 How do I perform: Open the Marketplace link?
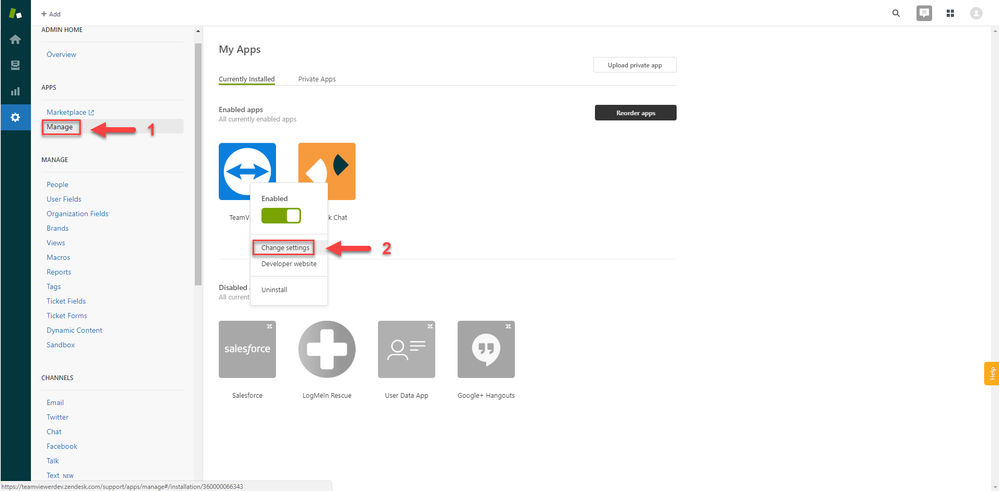click(x=70, y=113)
